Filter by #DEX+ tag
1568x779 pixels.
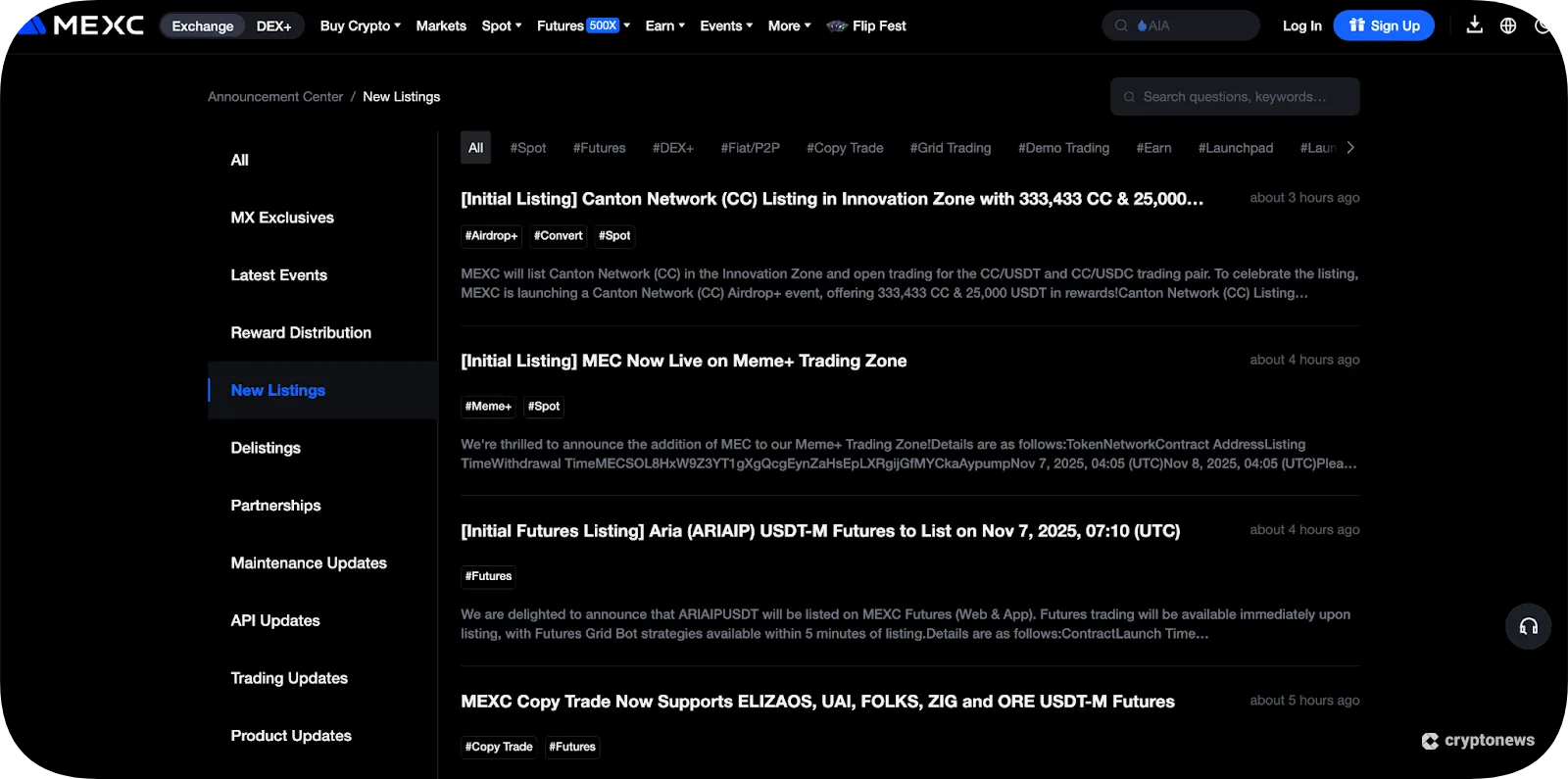(673, 148)
